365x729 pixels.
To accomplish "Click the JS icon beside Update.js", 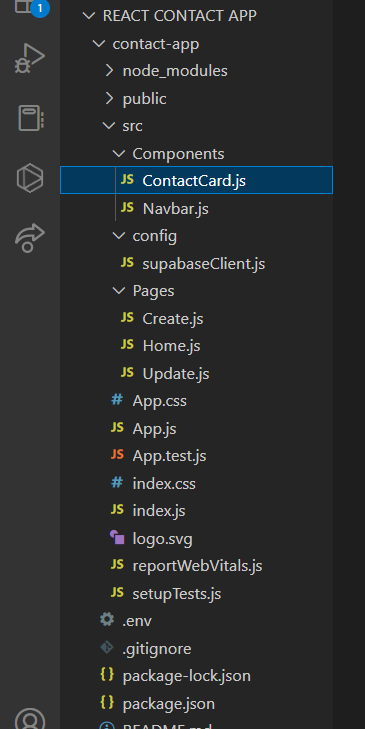I will point(127,372).
